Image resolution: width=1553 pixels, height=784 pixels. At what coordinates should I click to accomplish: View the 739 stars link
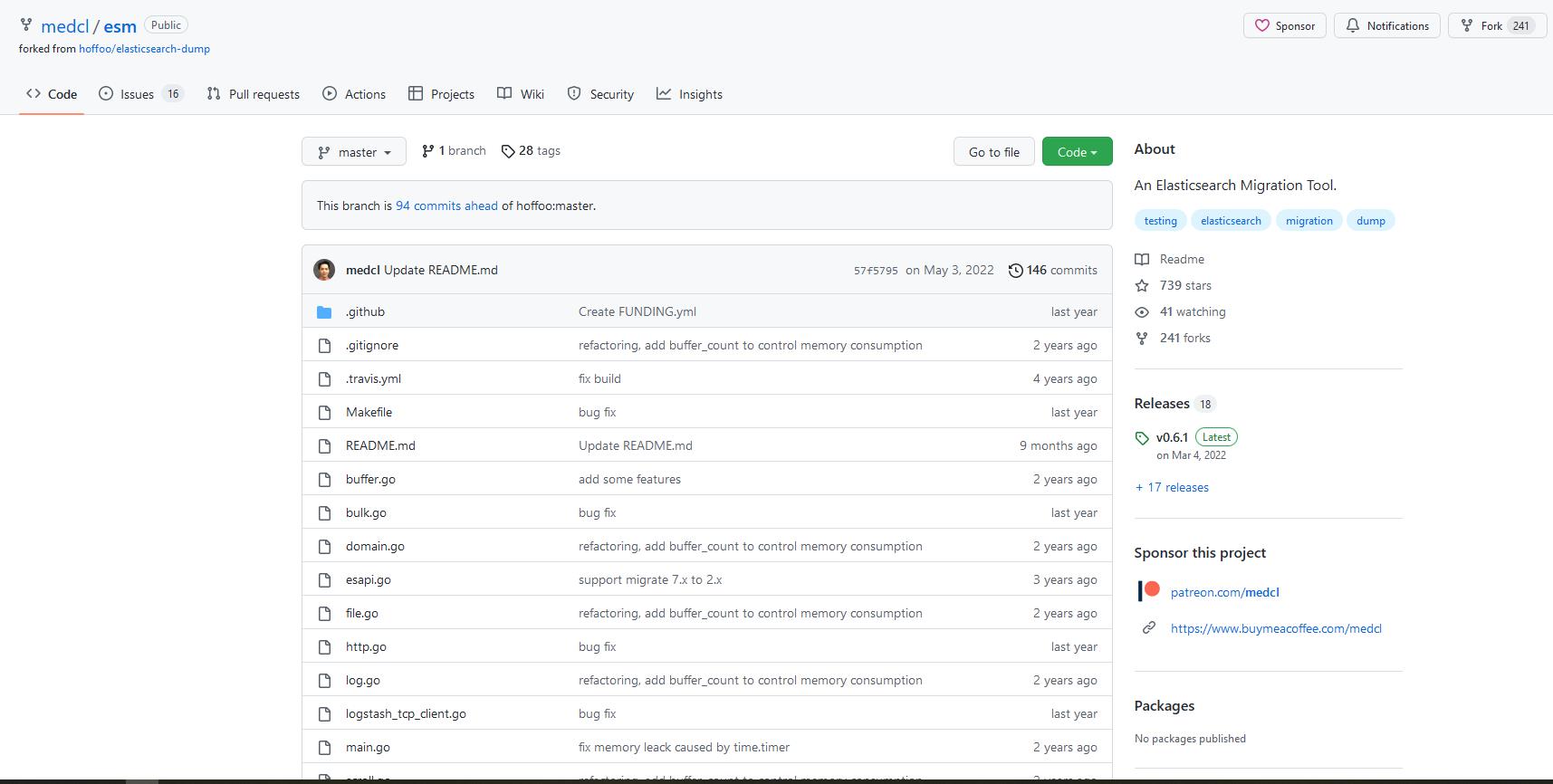pyautogui.click(x=1174, y=285)
